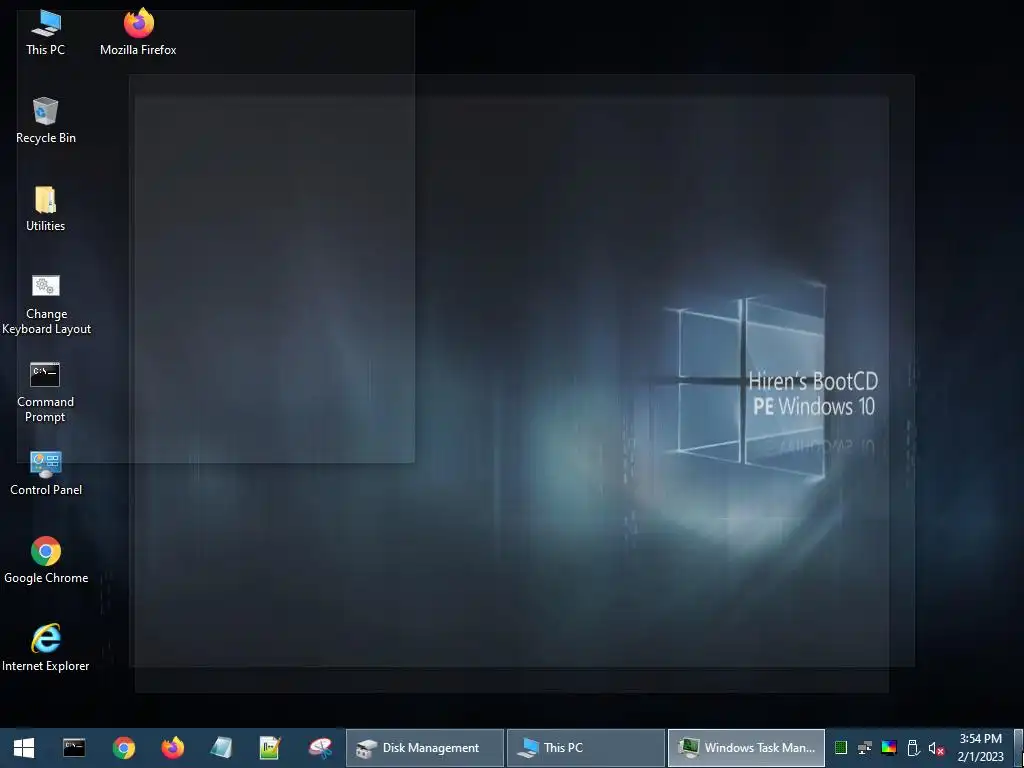Click the green square tray icon
This screenshot has height=768, width=1024.
click(x=841, y=748)
